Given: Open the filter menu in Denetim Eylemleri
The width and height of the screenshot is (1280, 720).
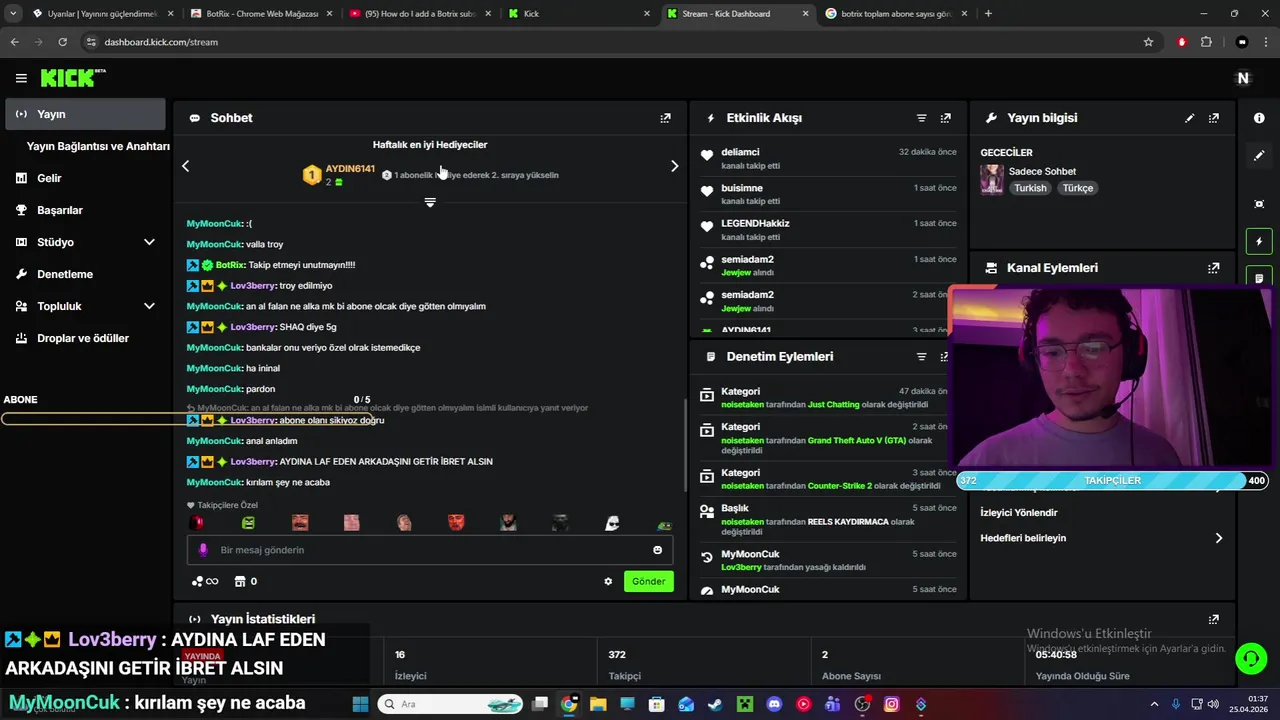Looking at the screenshot, I should click(922, 356).
